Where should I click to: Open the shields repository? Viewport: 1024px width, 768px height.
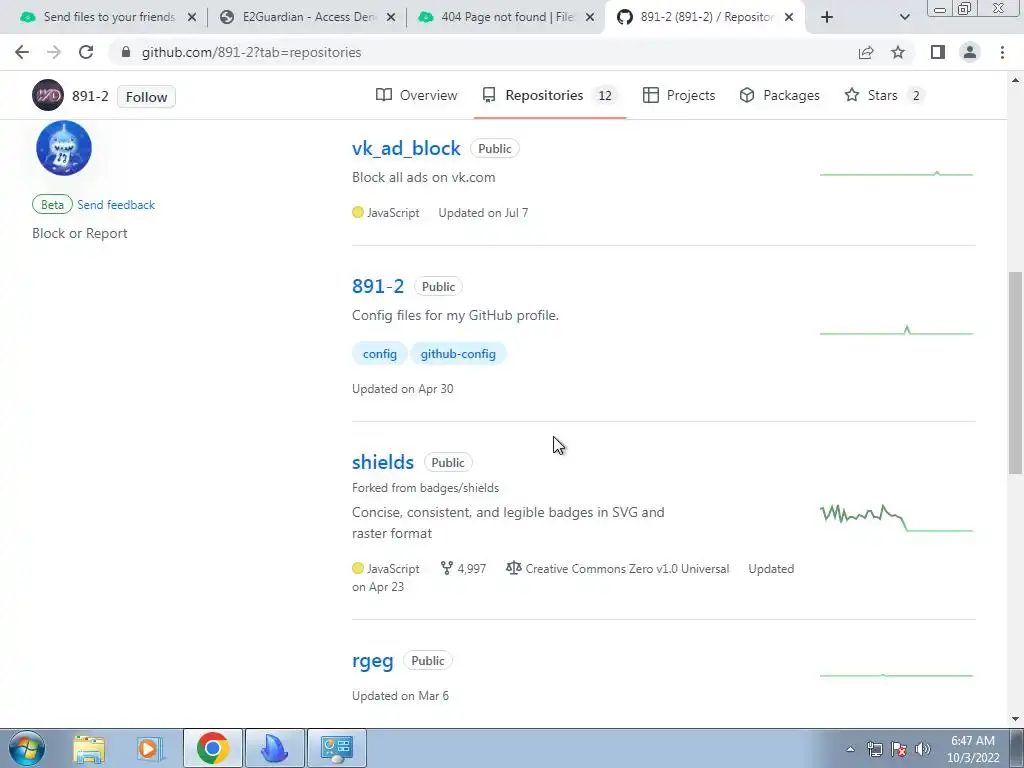pyautogui.click(x=383, y=462)
